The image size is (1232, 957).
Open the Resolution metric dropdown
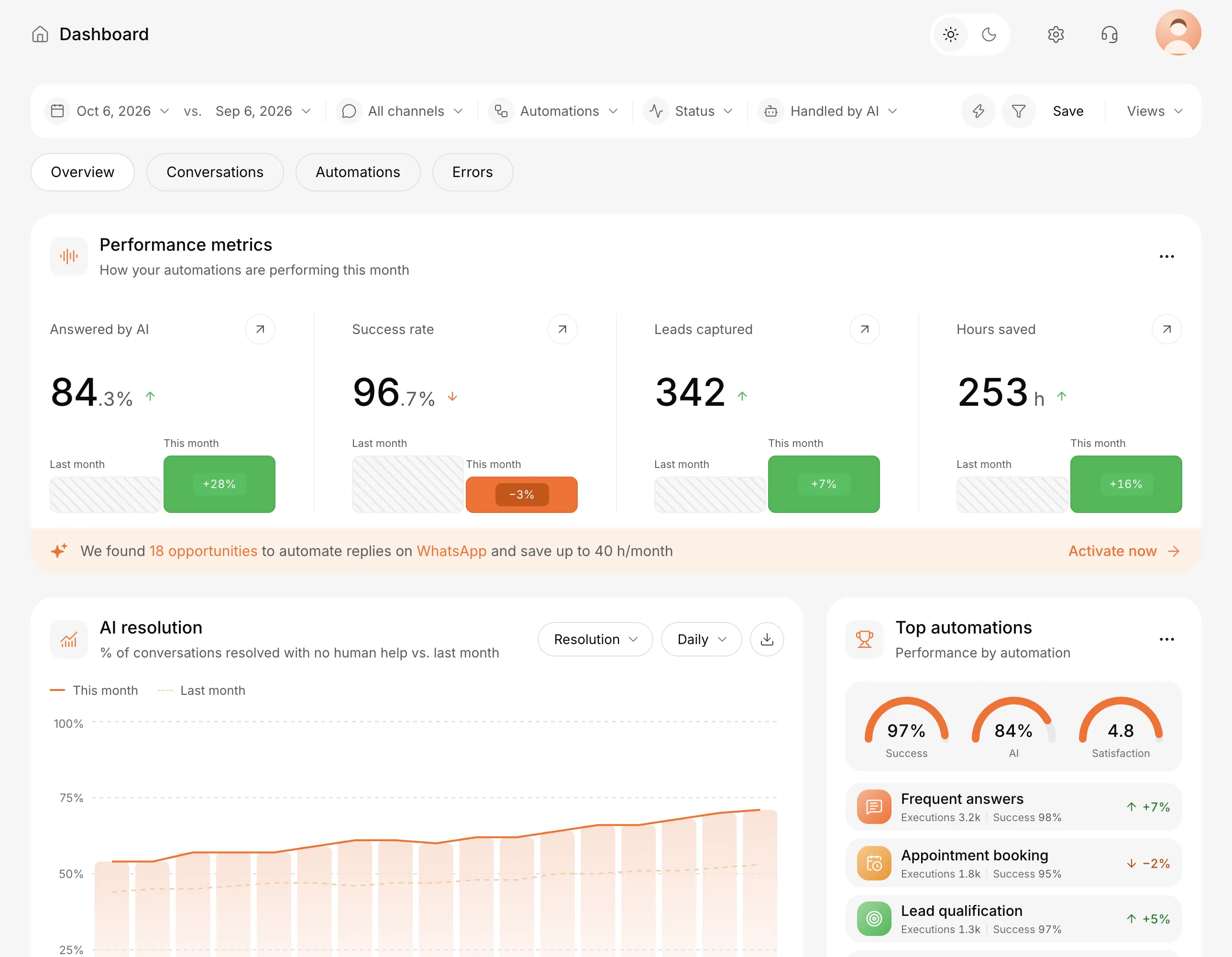595,639
